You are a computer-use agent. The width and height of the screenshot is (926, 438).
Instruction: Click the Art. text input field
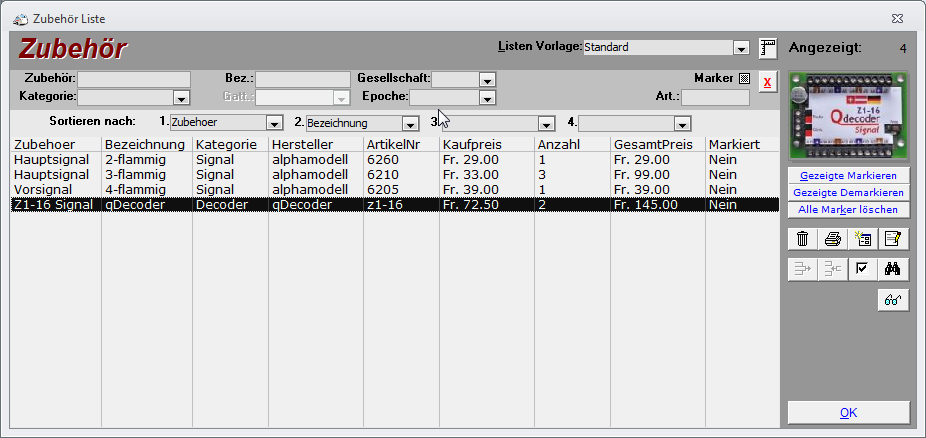click(715, 97)
